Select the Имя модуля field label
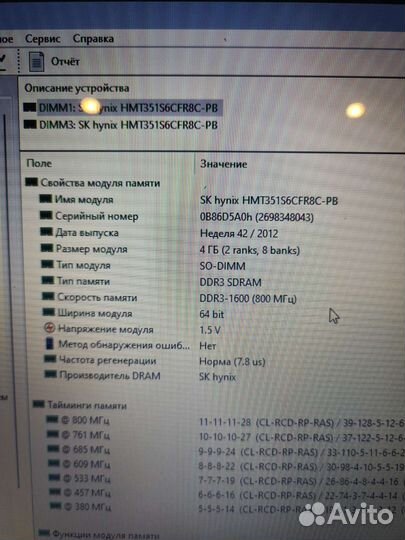This screenshot has height=540, width=405. click(84, 200)
